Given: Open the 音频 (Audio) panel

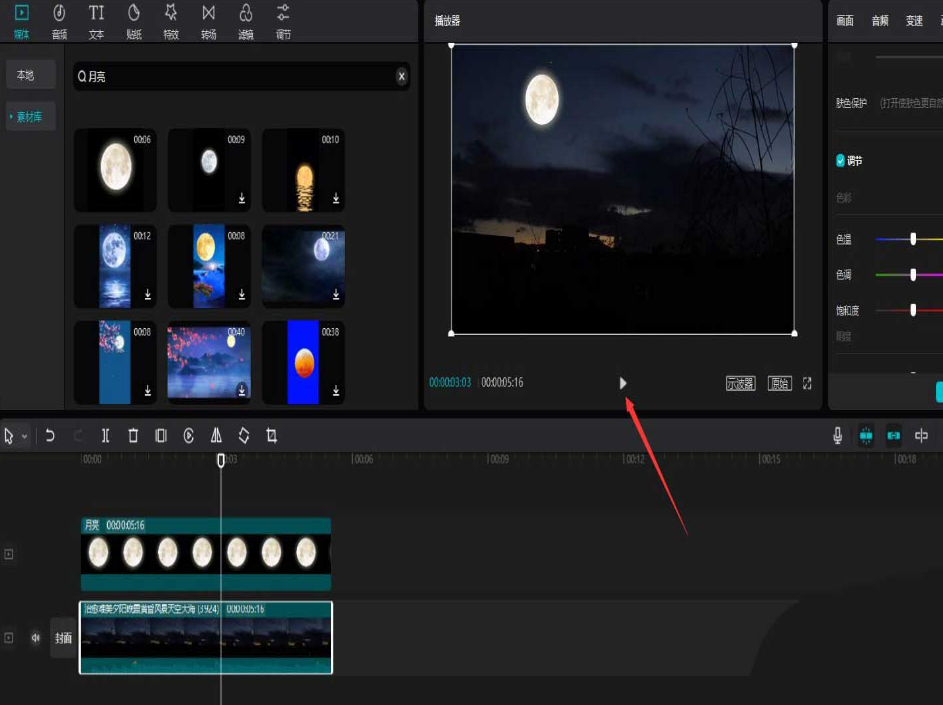Looking at the screenshot, I should (59, 20).
